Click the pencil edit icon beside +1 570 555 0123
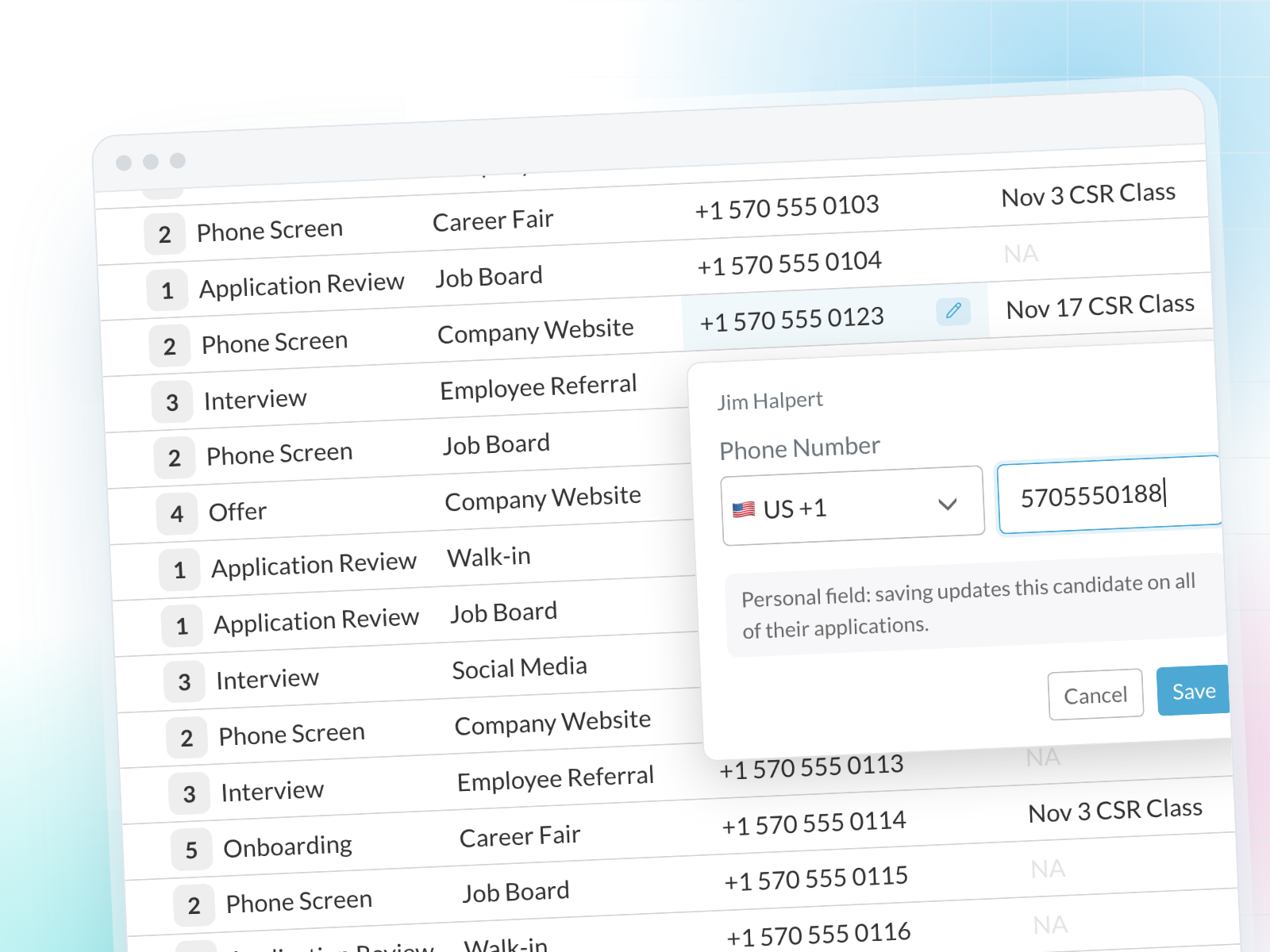This screenshot has height=952, width=1270. (953, 310)
